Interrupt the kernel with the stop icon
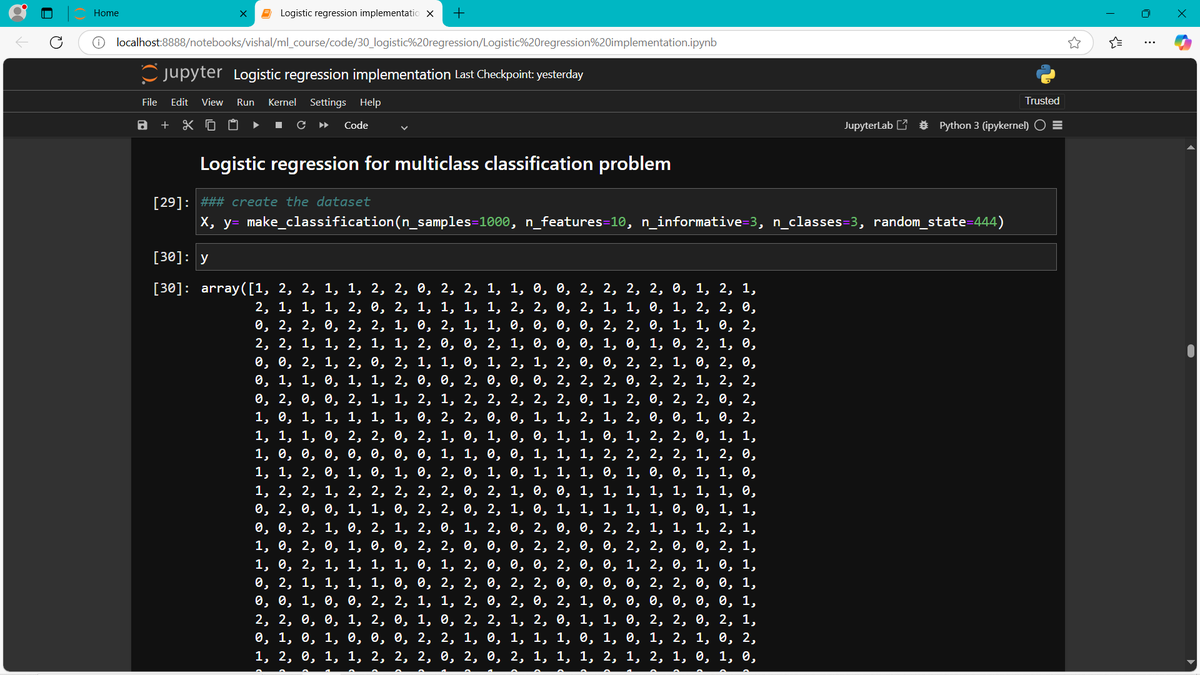 click(278, 125)
